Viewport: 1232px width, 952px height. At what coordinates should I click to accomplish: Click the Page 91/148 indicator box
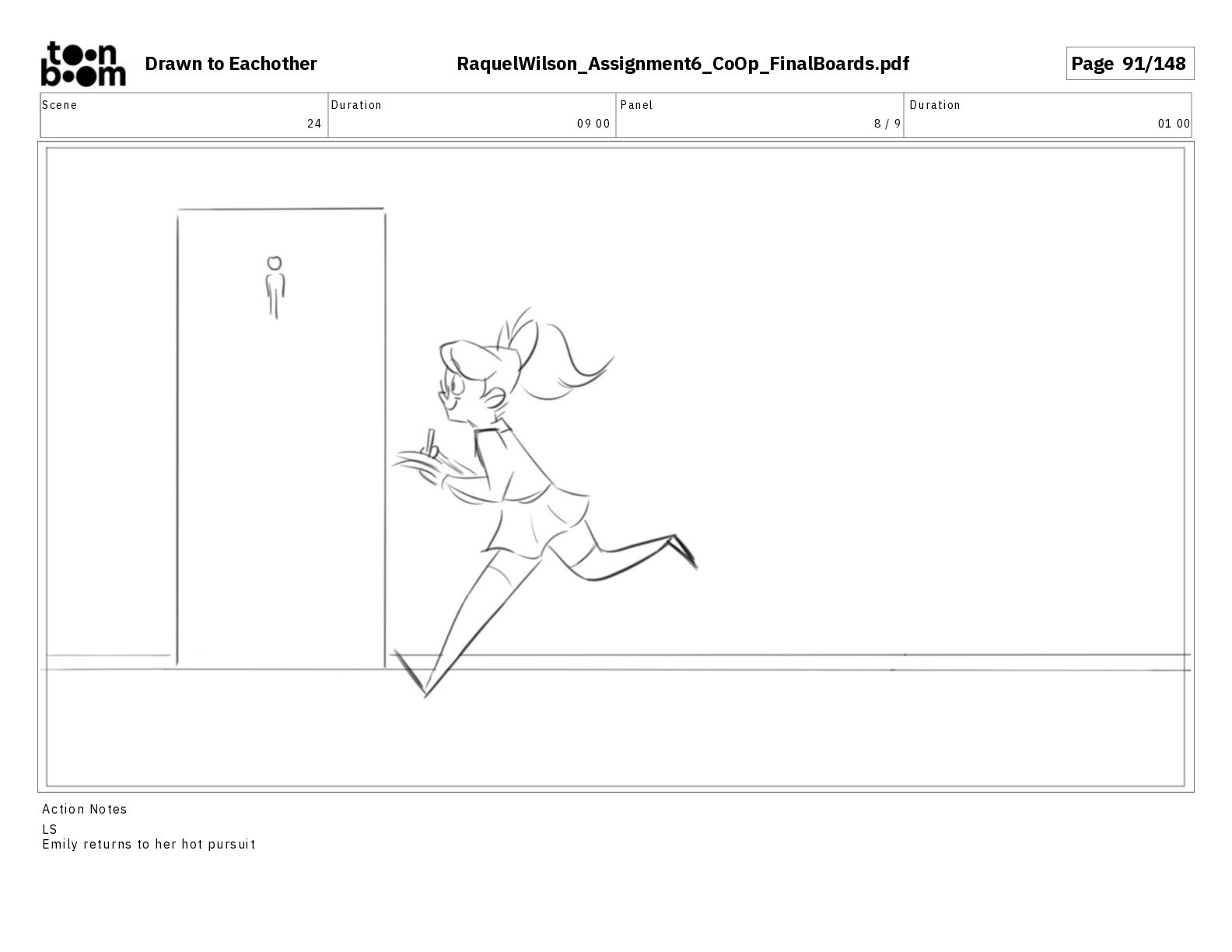pyautogui.click(x=1129, y=64)
